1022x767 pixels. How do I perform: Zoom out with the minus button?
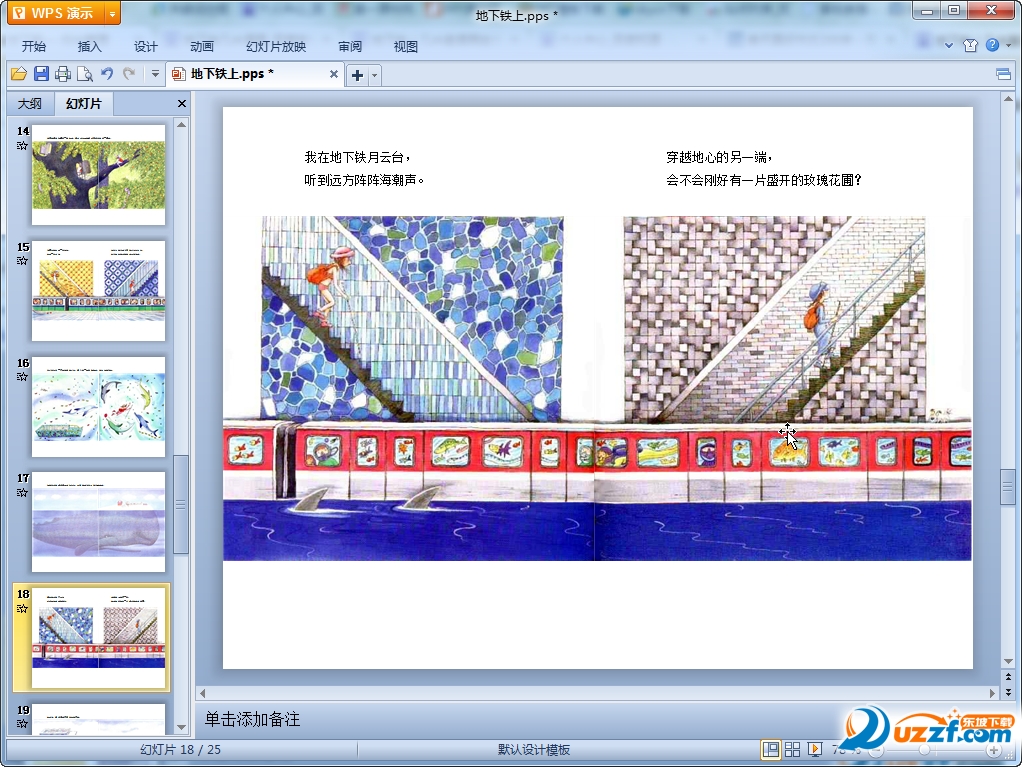[876, 751]
